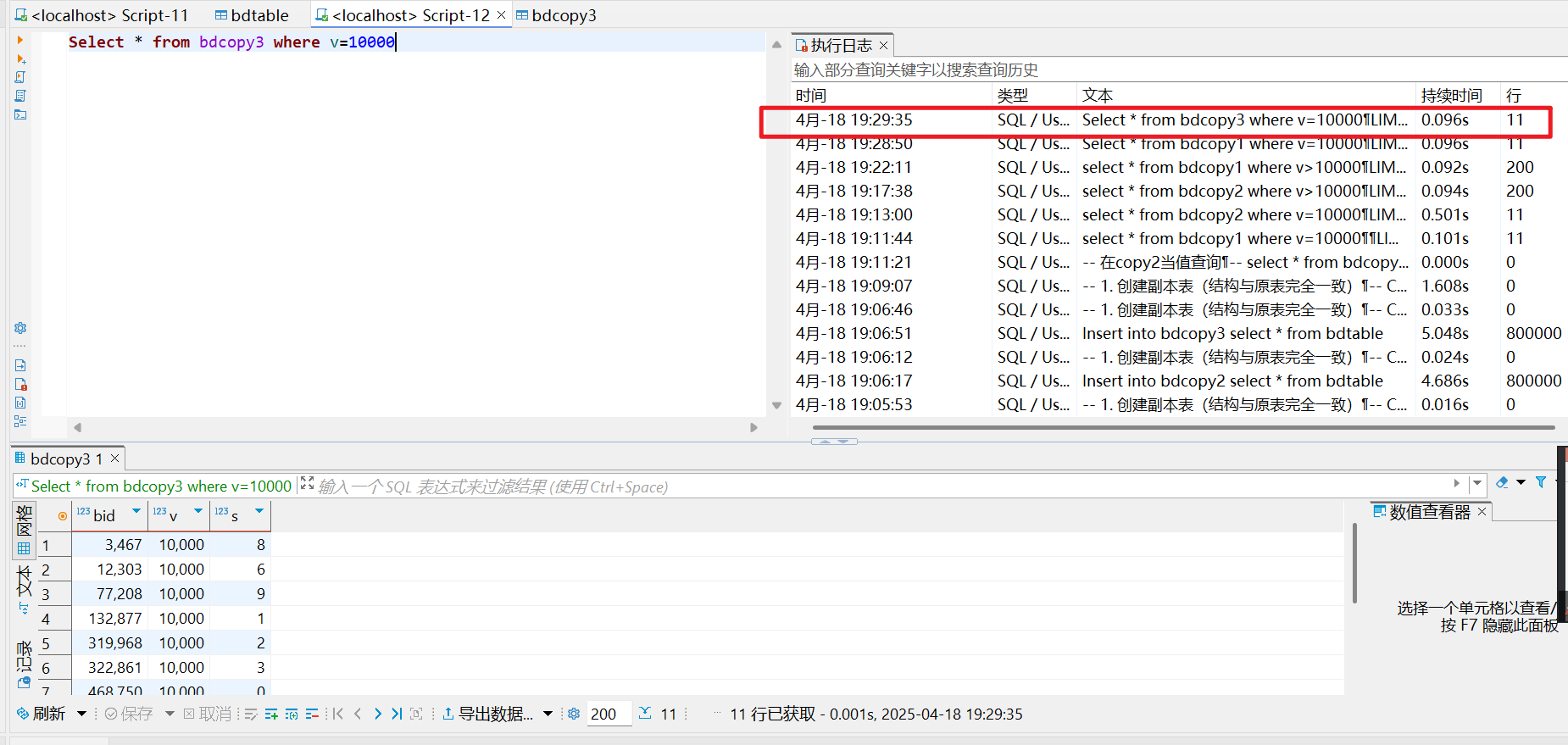Open editor settings gear in left sidebar
Viewport: 1568px width, 745px height.
20,328
